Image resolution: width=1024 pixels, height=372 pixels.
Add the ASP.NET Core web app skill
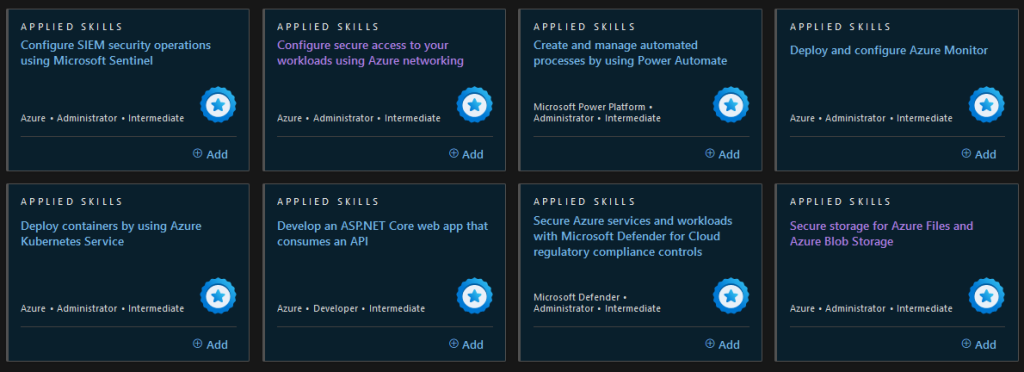[x=466, y=345]
